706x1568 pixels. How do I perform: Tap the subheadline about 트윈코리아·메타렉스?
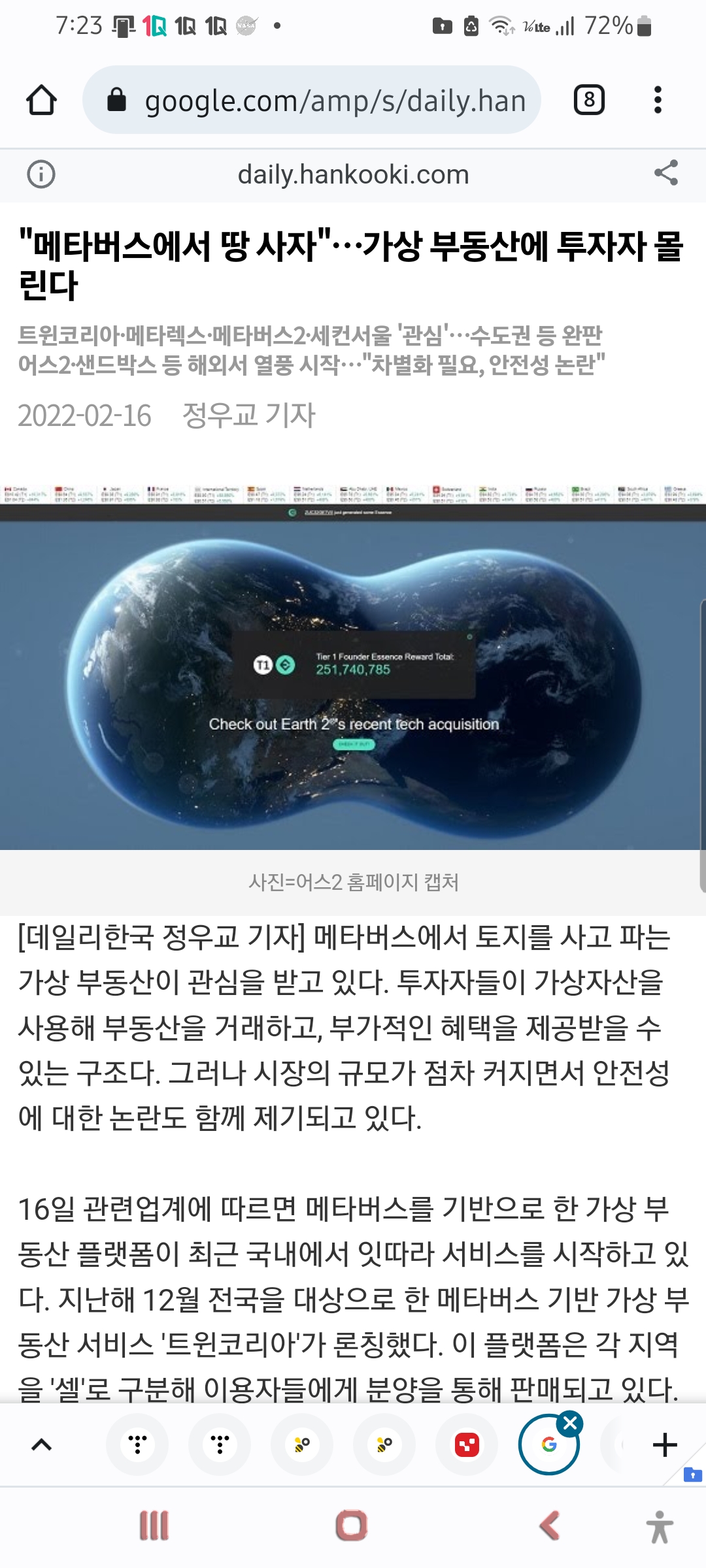pyautogui.click(x=311, y=350)
